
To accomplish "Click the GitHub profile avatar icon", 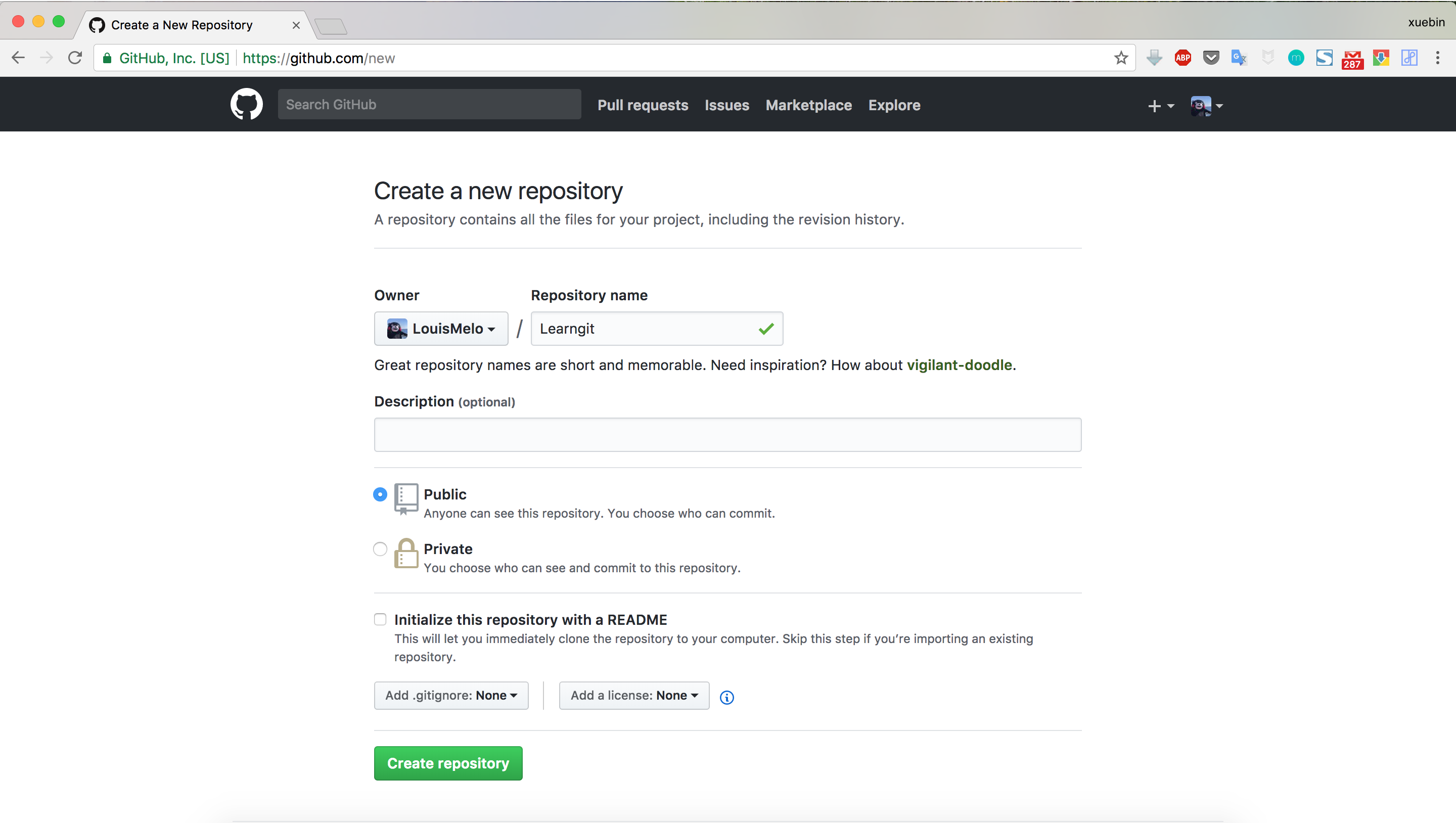I will 1201,105.
